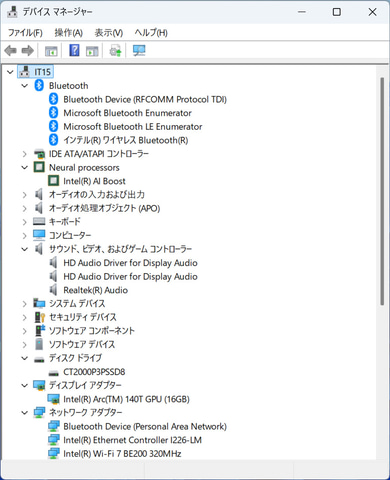Click the Back arrow toolbar icon
Viewport: 390px width, 480px height.
click(10, 51)
